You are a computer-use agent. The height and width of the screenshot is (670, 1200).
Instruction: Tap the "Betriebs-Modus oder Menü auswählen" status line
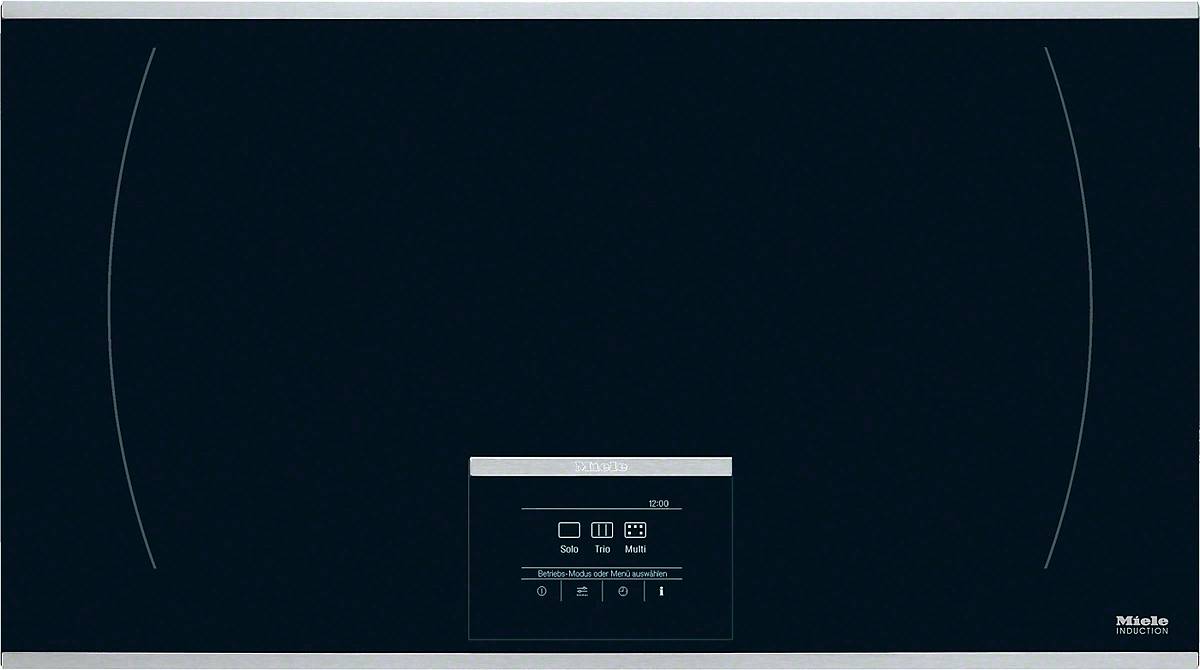[602, 574]
